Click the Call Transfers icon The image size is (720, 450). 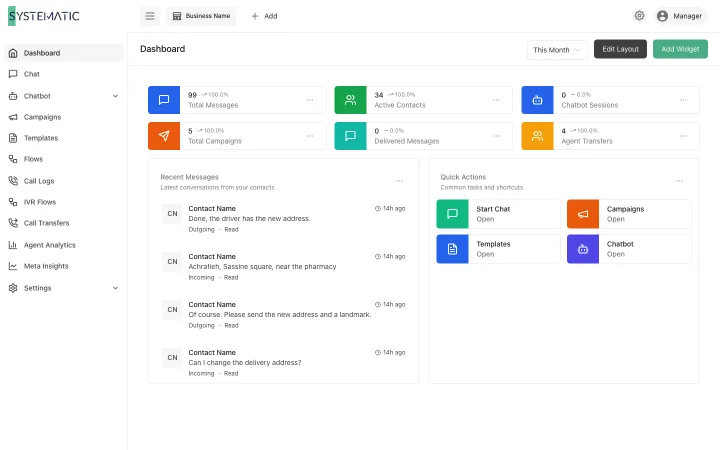click(x=13, y=223)
